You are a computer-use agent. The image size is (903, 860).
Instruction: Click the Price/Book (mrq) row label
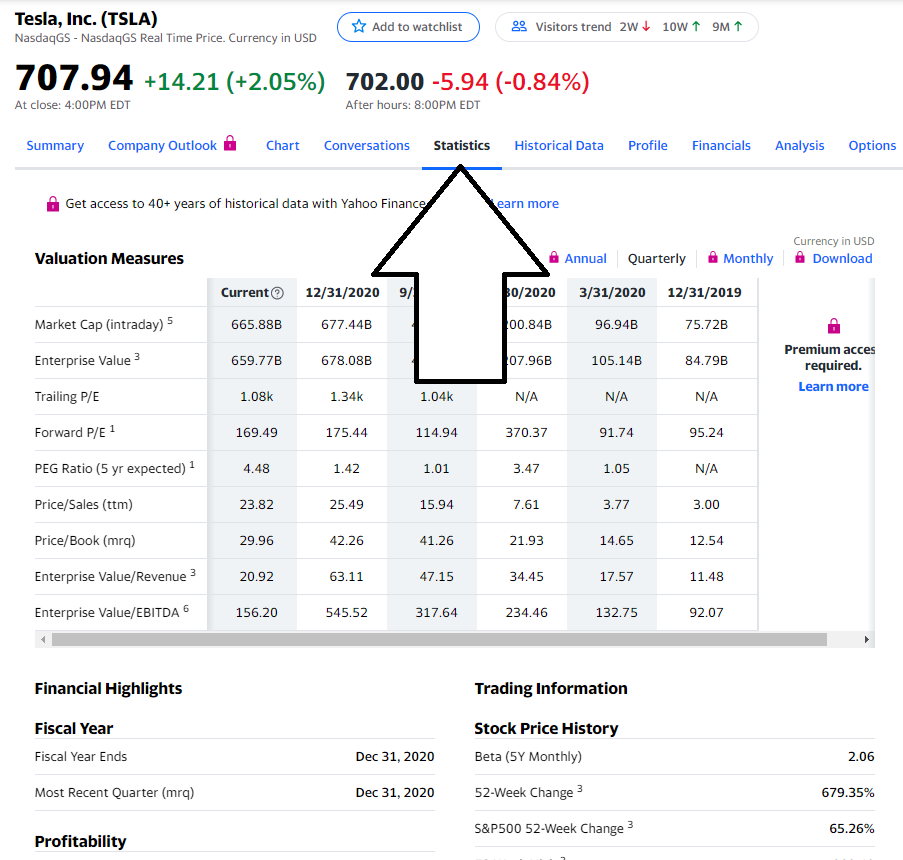(85, 541)
